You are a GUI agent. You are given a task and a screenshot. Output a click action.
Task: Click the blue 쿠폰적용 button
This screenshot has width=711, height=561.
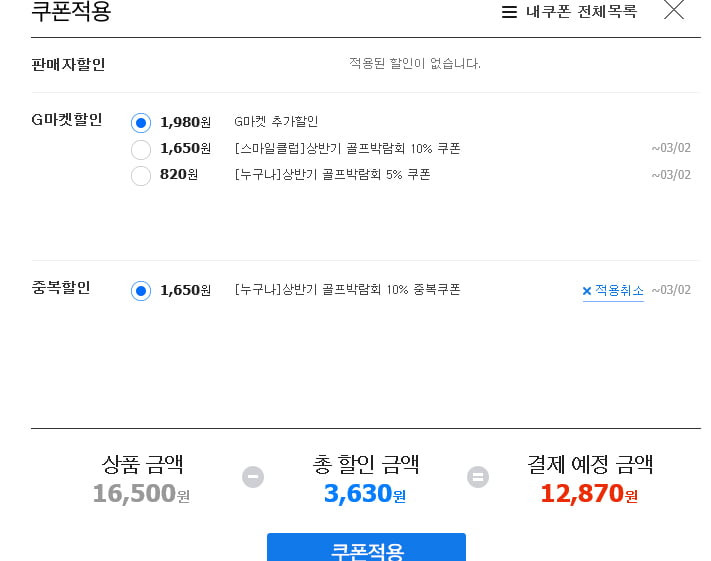coord(366,547)
